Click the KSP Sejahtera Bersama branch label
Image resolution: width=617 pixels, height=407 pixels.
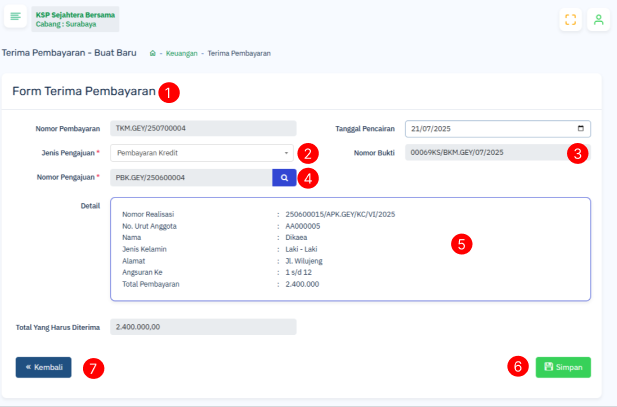pyautogui.click(x=75, y=19)
